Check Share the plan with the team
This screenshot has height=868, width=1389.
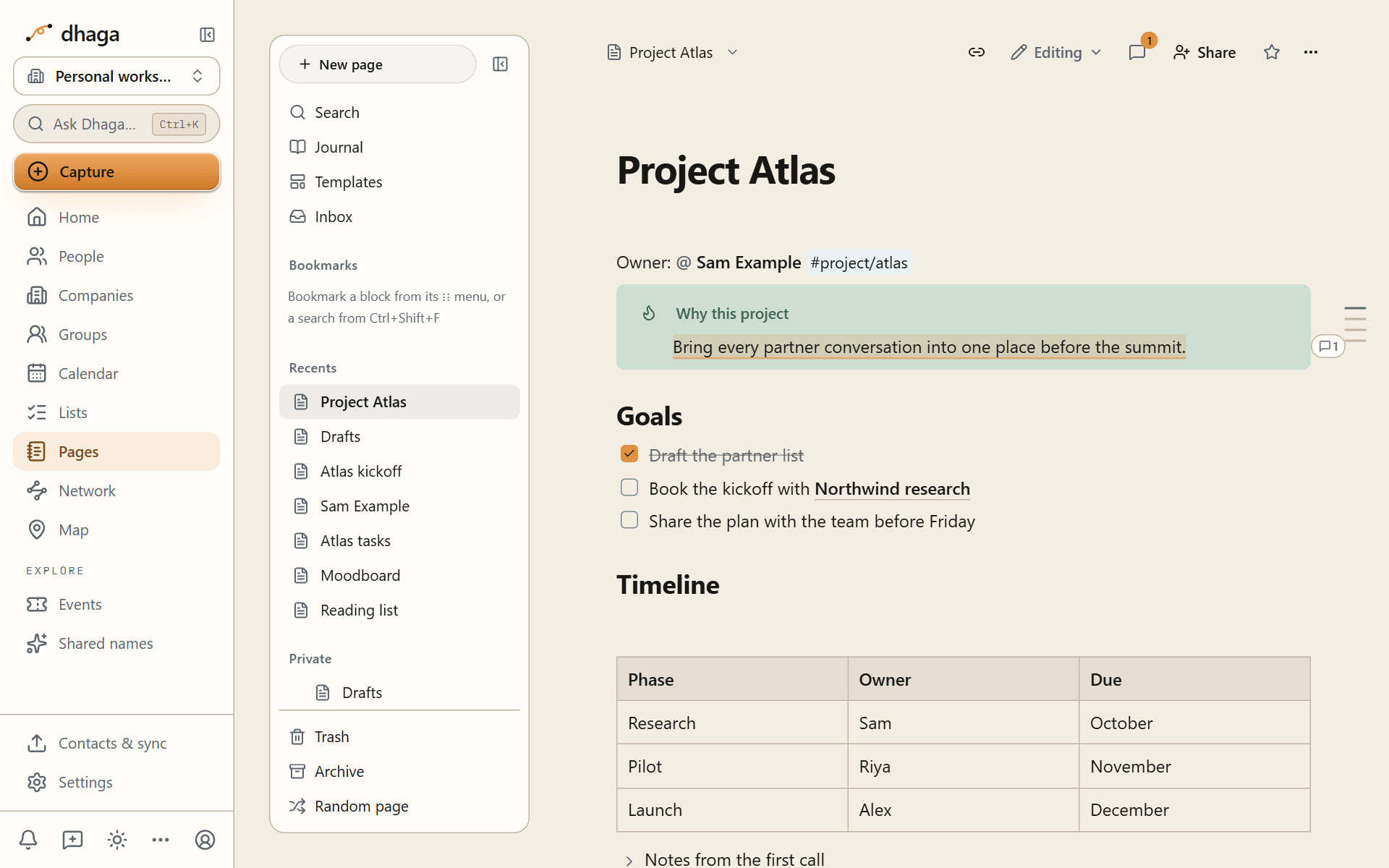[629, 520]
